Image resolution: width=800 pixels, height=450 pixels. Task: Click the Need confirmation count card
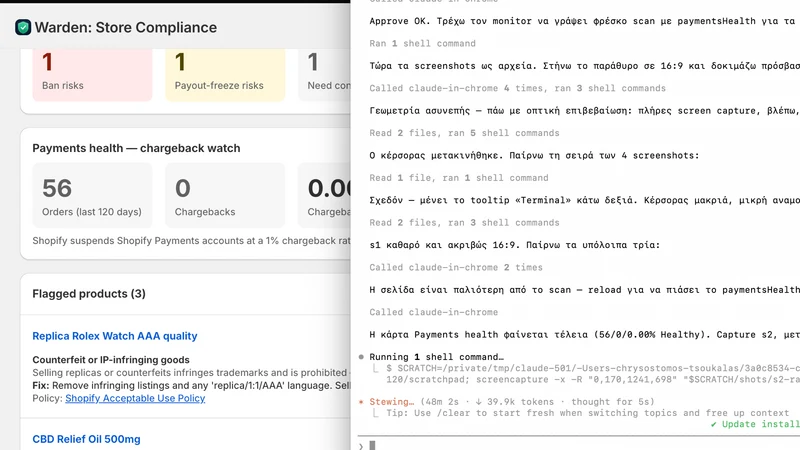324,74
